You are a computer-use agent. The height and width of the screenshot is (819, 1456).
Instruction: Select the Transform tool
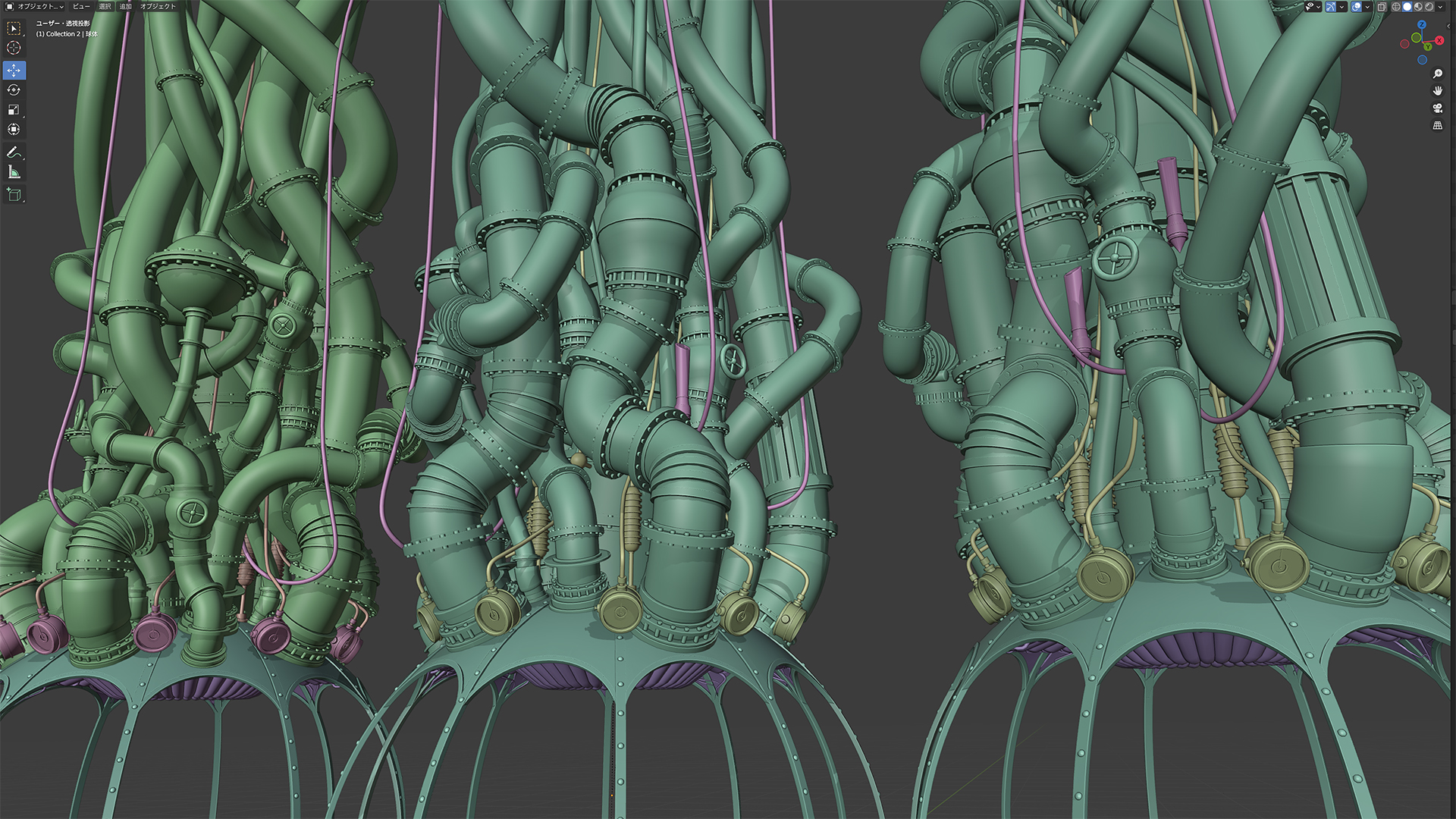click(14, 129)
